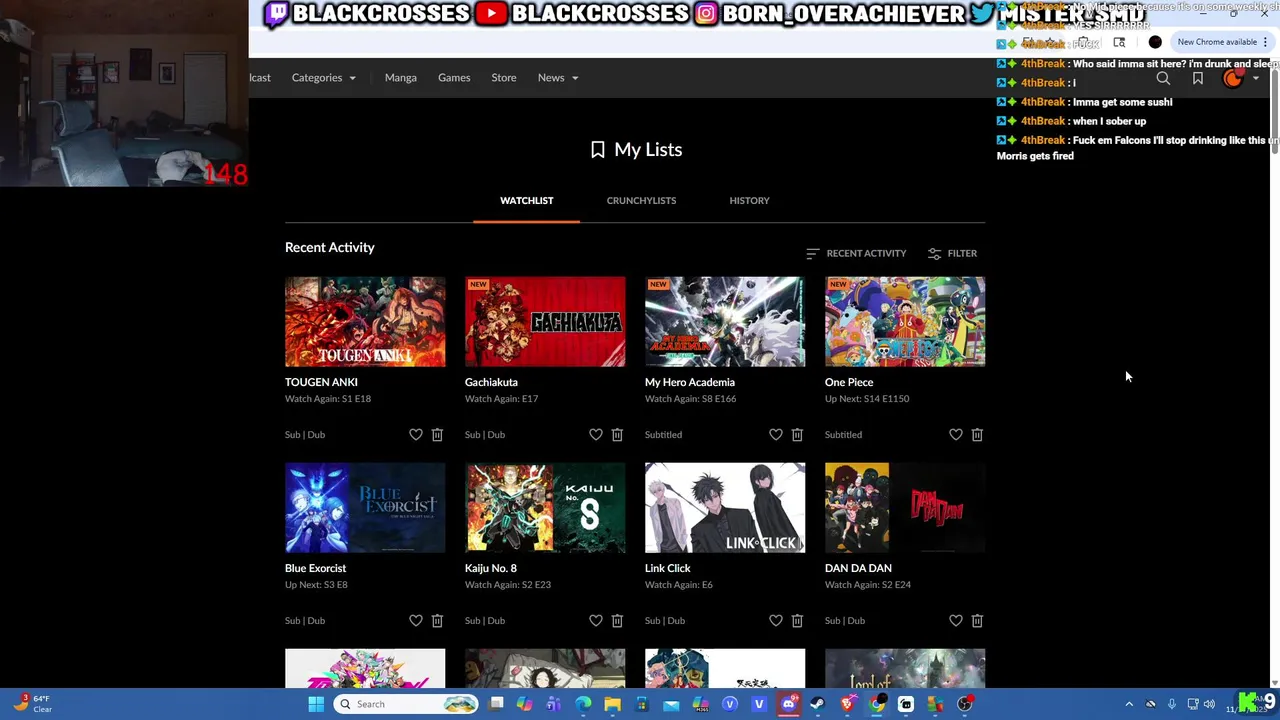Open the weather widget showing 64°F
The height and width of the screenshot is (720, 1280).
[x=31, y=704]
